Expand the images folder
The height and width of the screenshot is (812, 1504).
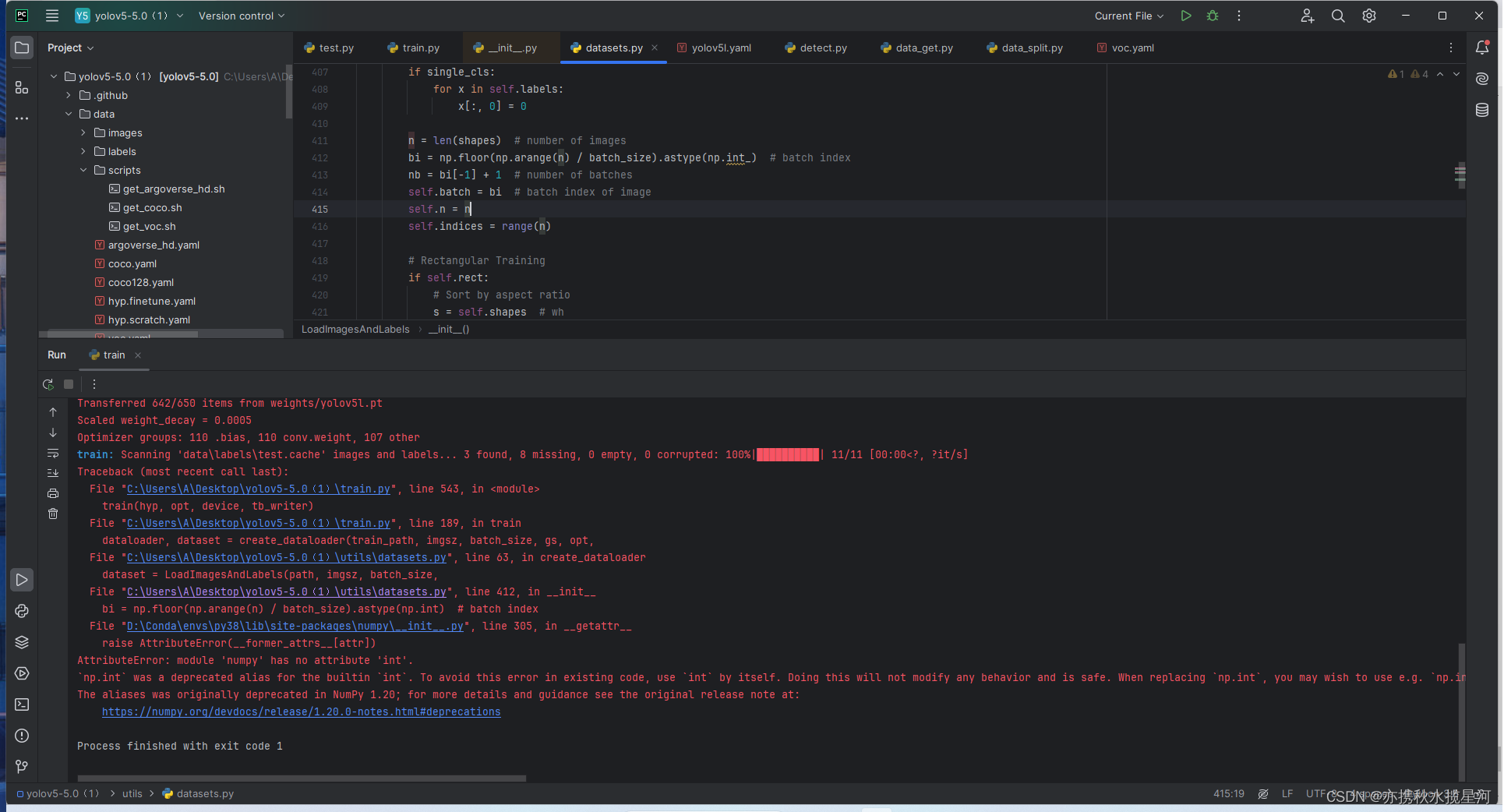(83, 132)
